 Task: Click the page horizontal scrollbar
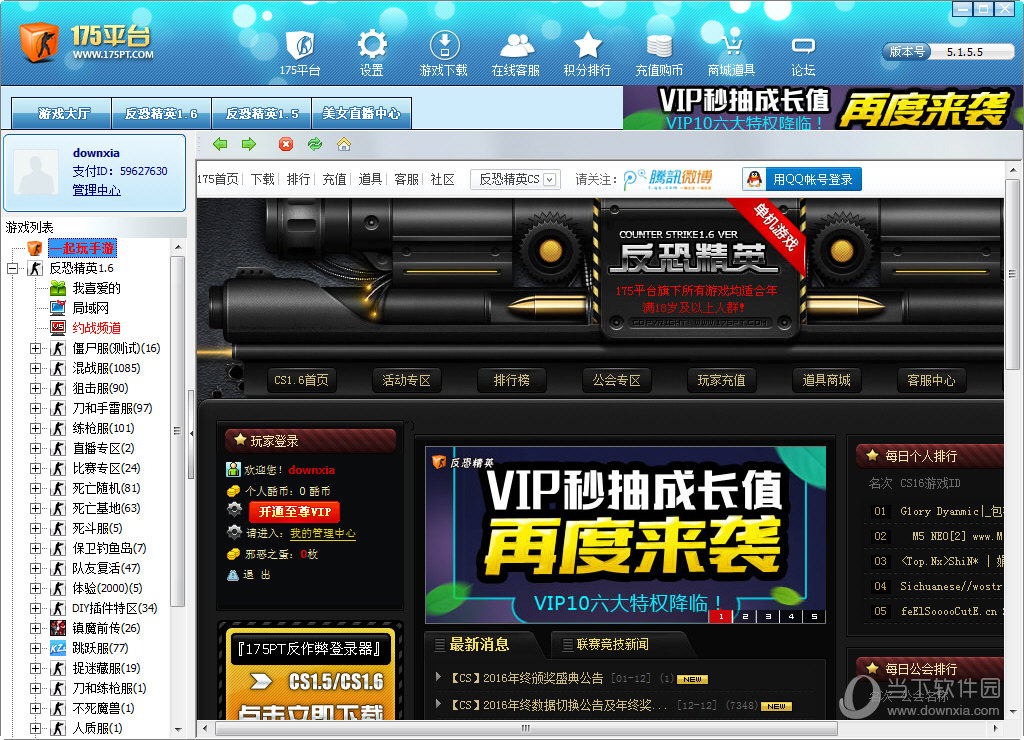click(x=526, y=728)
